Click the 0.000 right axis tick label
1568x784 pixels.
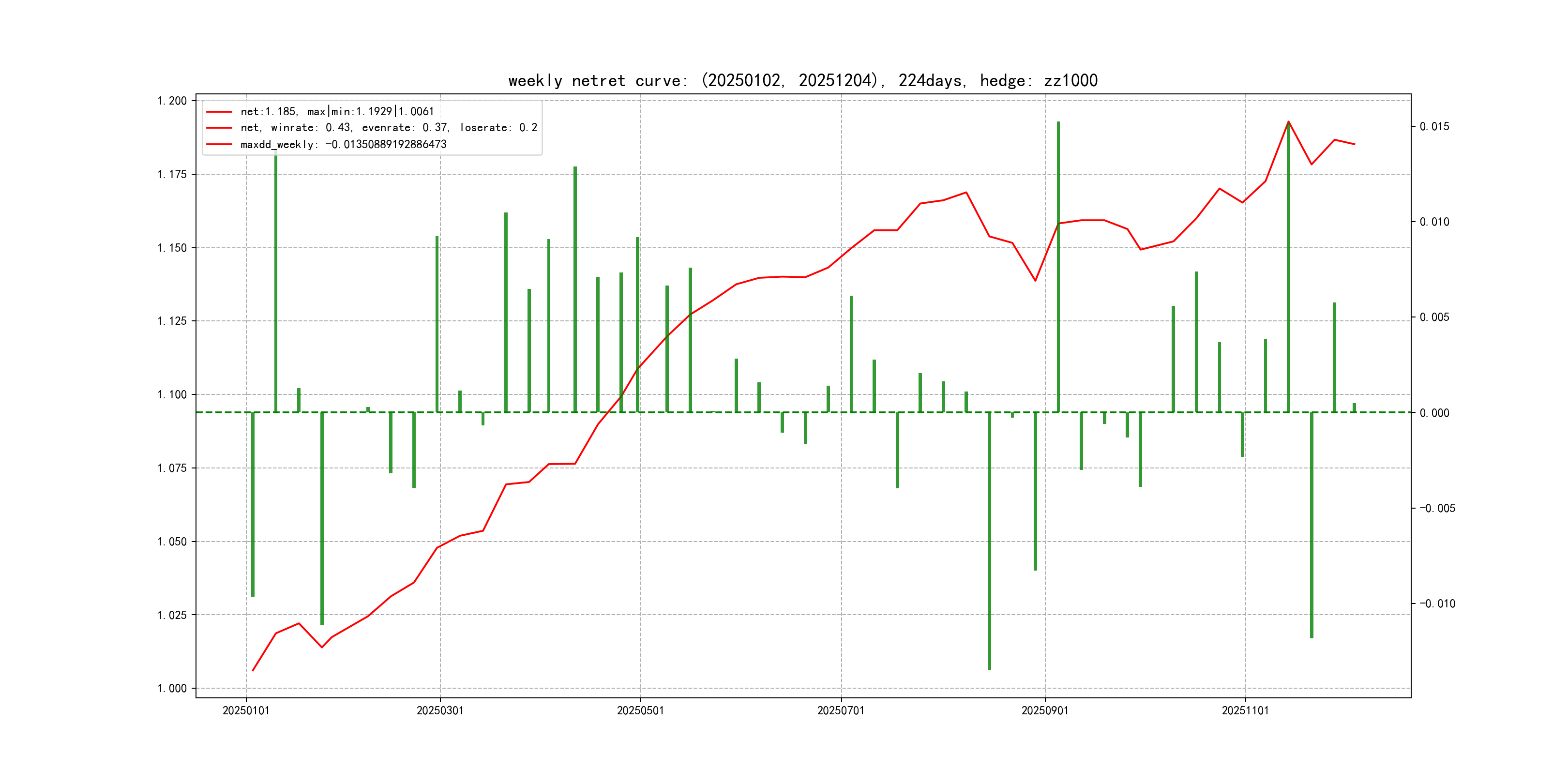pos(1434,413)
